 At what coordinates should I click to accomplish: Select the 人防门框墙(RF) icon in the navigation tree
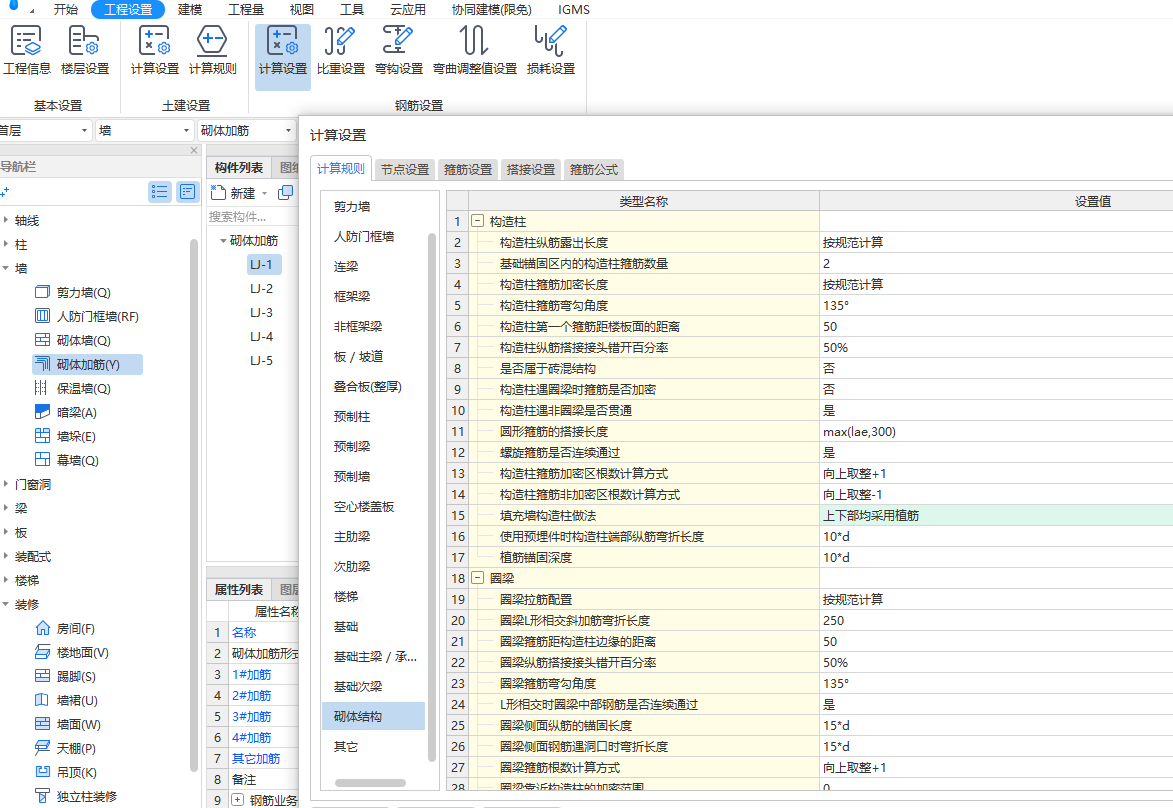point(43,316)
